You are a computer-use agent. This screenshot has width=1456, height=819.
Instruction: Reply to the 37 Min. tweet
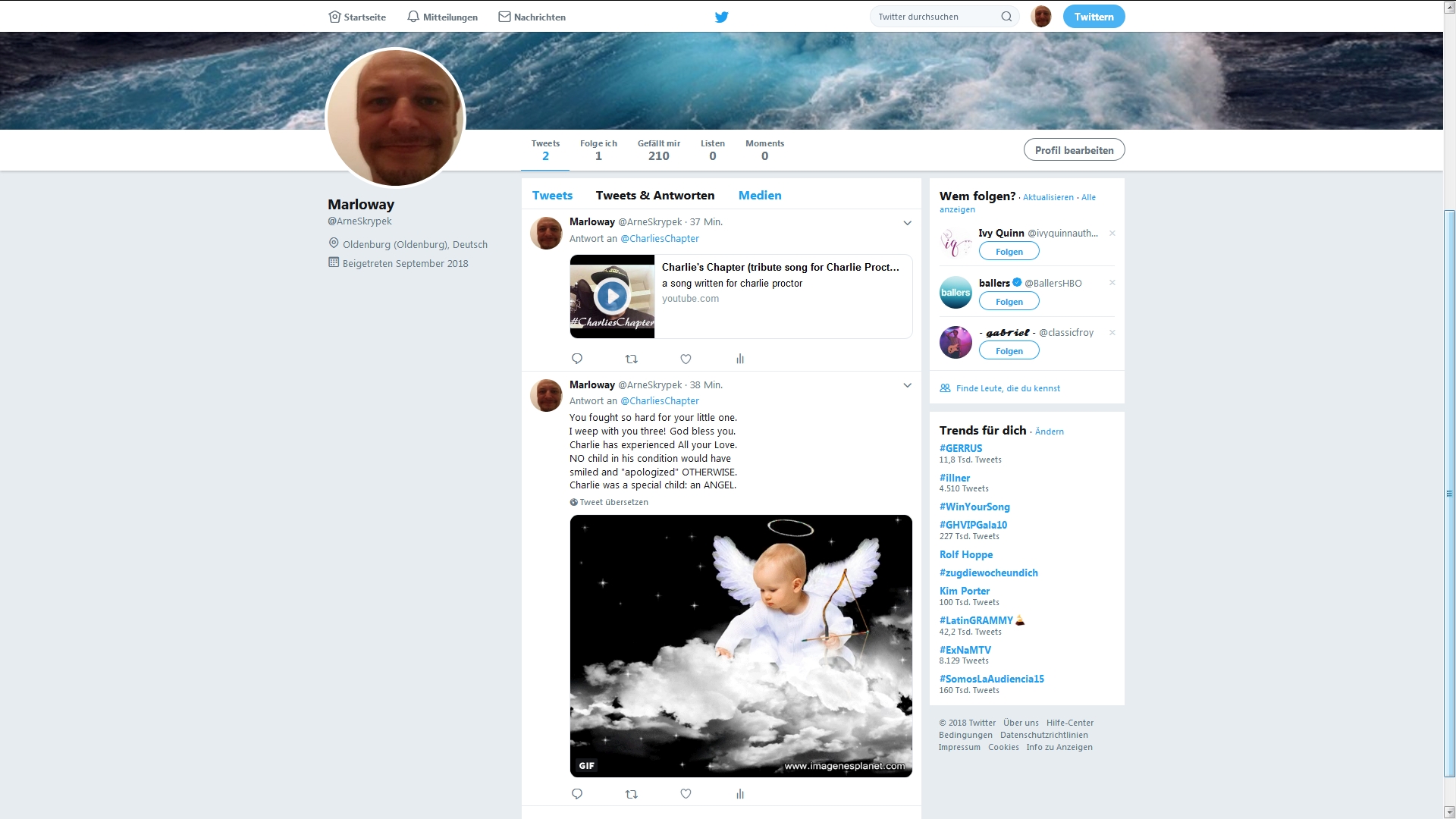click(577, 359)
